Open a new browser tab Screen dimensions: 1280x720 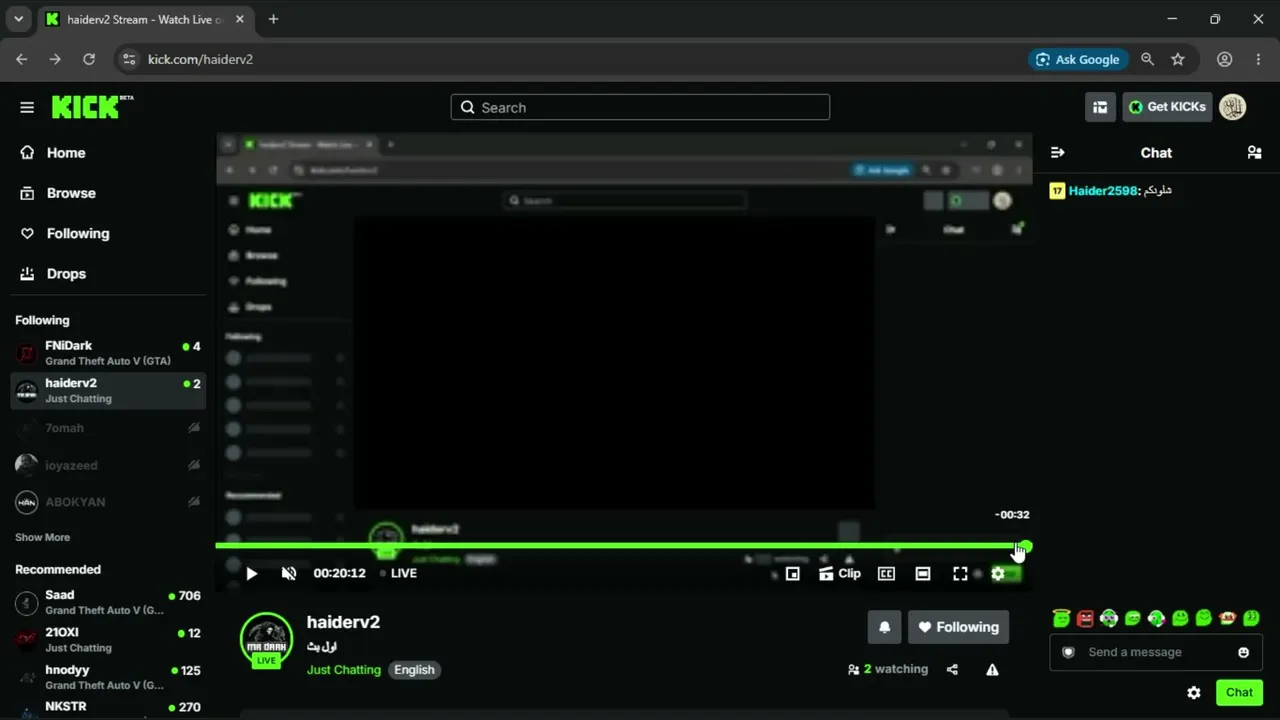pyautogui.click(x=273, y=19)
